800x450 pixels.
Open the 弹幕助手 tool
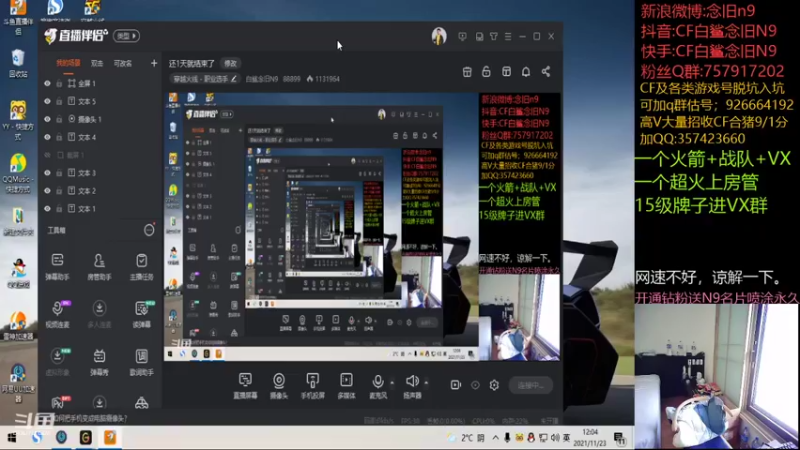pos(57,266)
